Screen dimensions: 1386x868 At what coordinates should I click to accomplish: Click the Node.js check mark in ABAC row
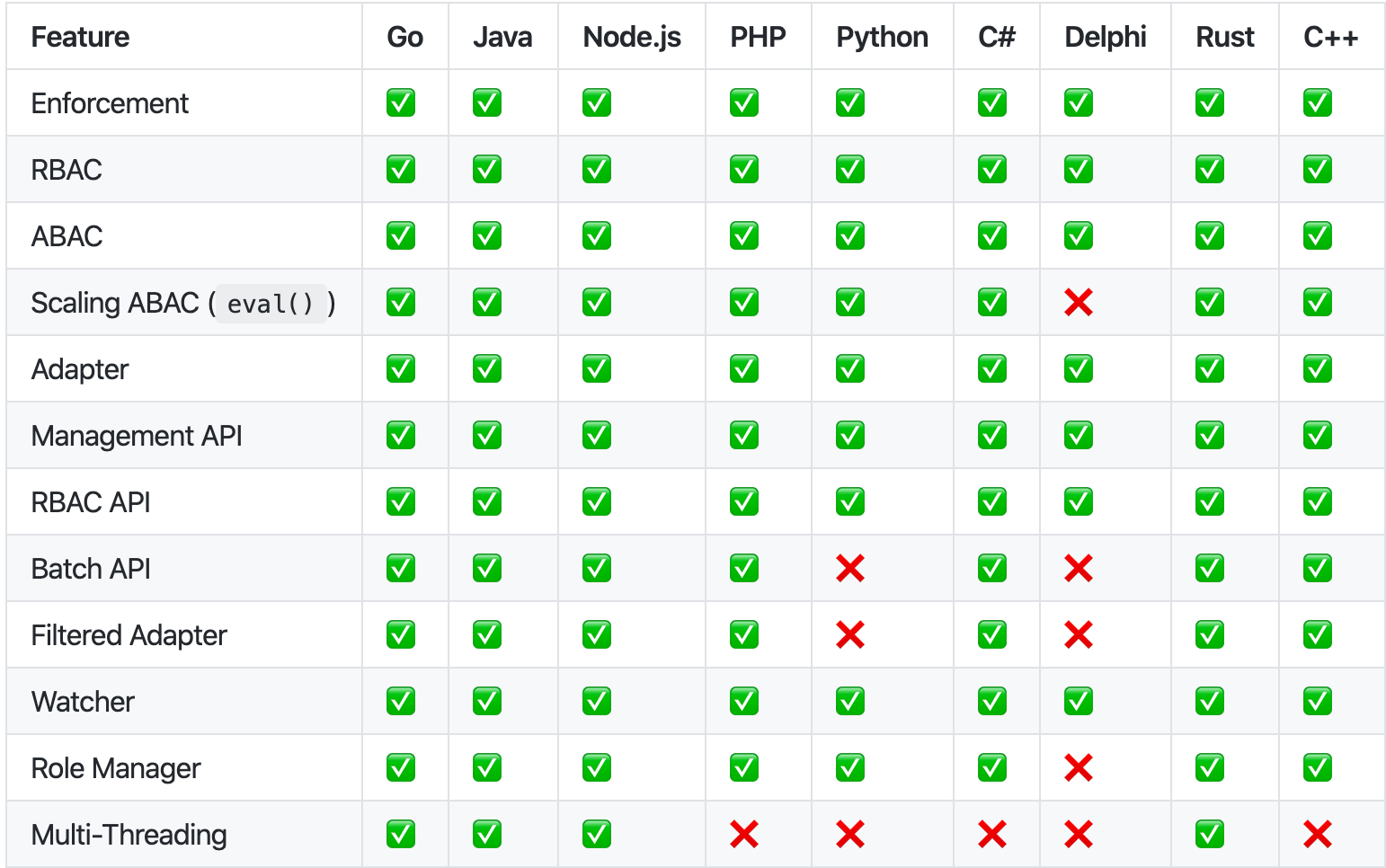pyautogui.click(x=597, y=236)
